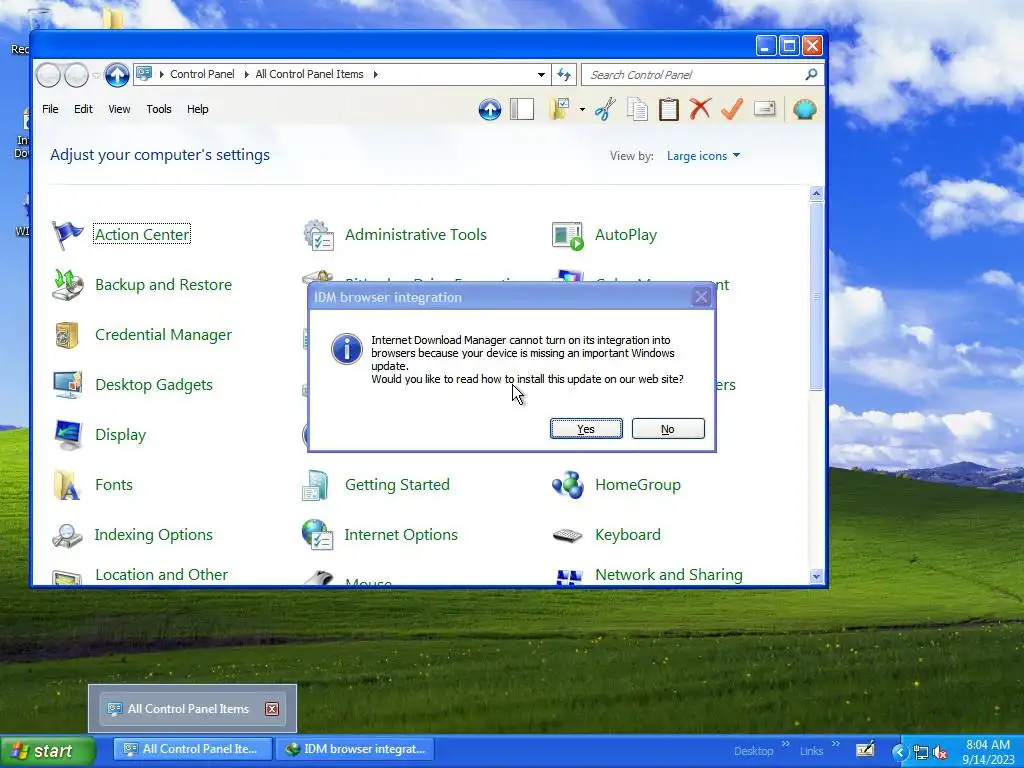The image size is (1024, 768).
Task: Click All Control Panel Items breadcrumb
Action: tap(309, 74)
